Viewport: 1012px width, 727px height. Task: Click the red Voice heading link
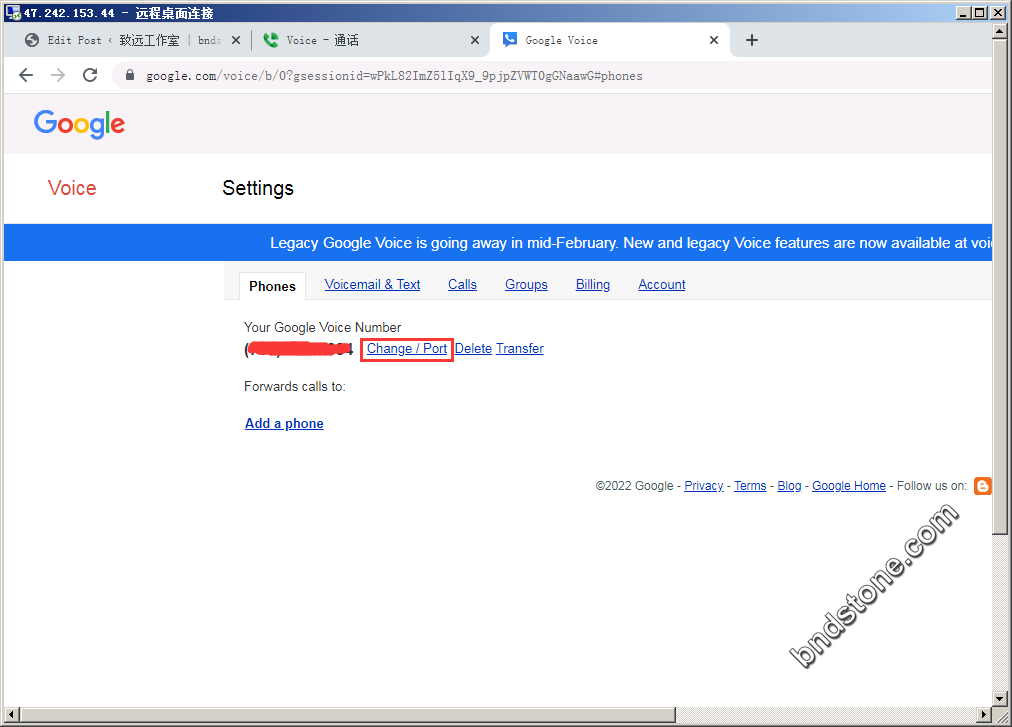[x=72, y=188]
